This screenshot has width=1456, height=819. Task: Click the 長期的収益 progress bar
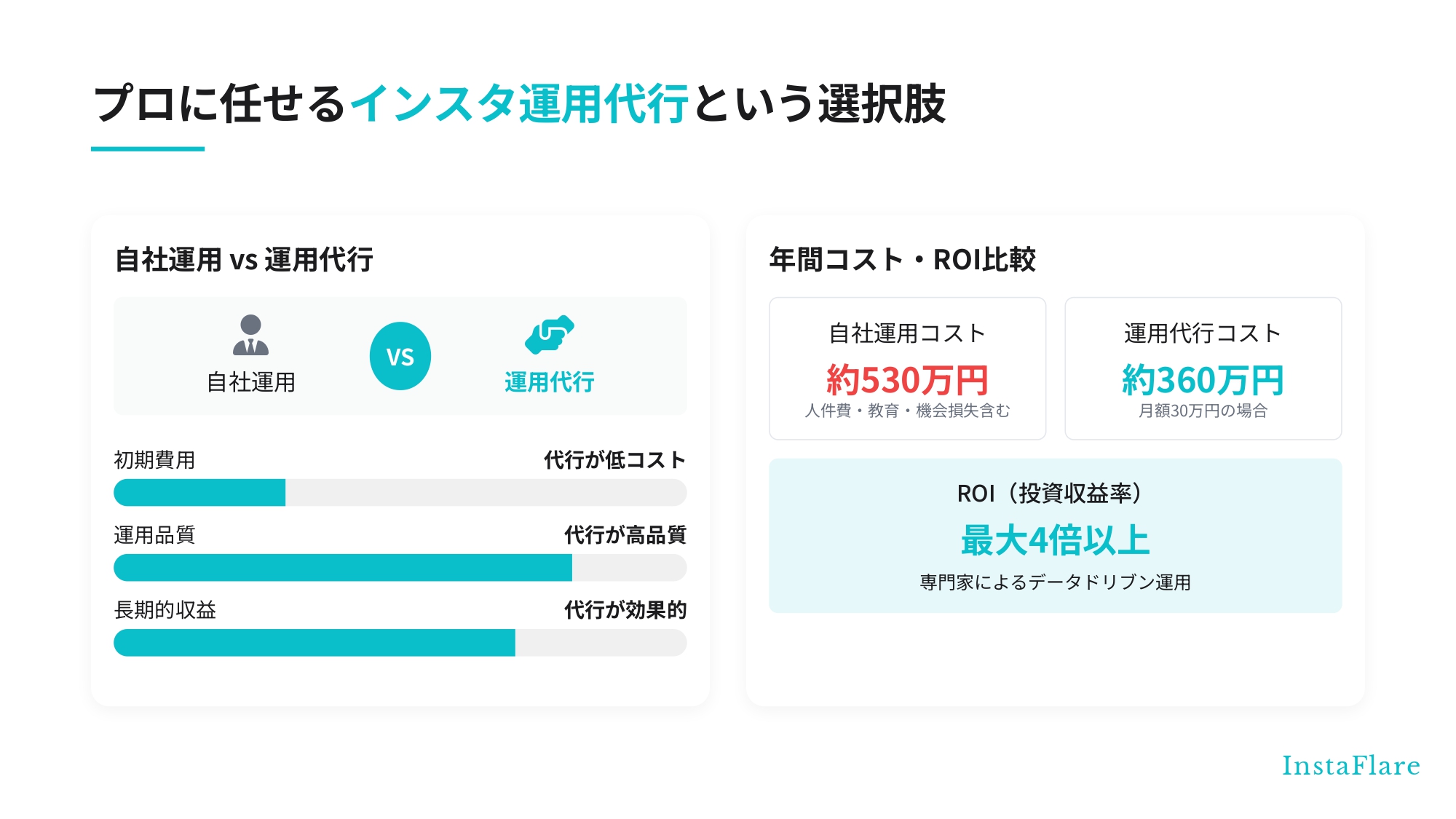pos(400,642)
